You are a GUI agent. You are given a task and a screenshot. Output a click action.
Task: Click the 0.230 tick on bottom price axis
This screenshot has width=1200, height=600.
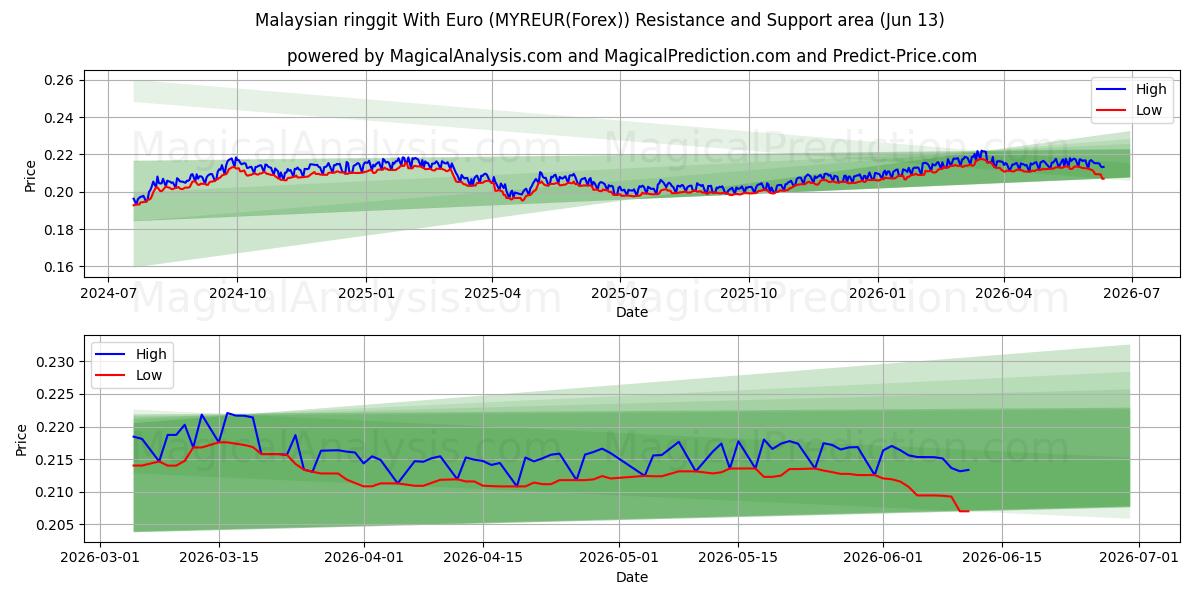coord(57,362)
